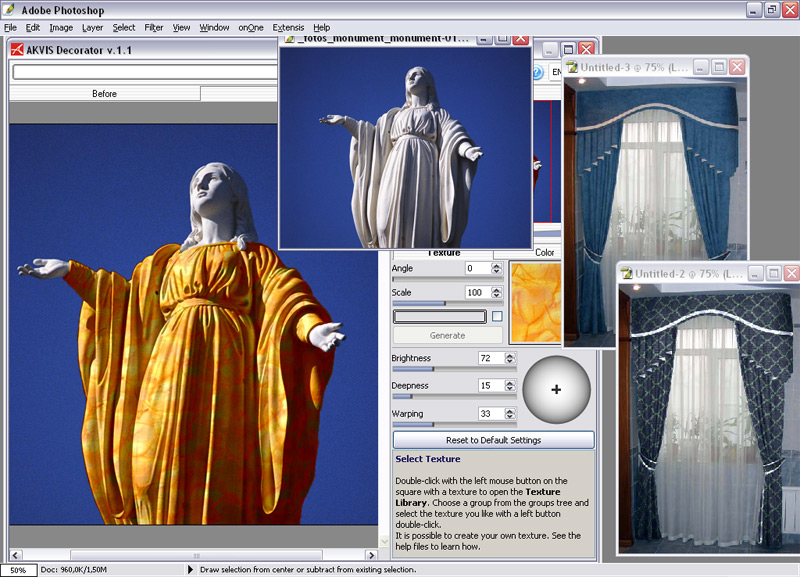Close the AKVIS Decorator window
This screenshot has width=800, height=577.
[x=587, y=49]
